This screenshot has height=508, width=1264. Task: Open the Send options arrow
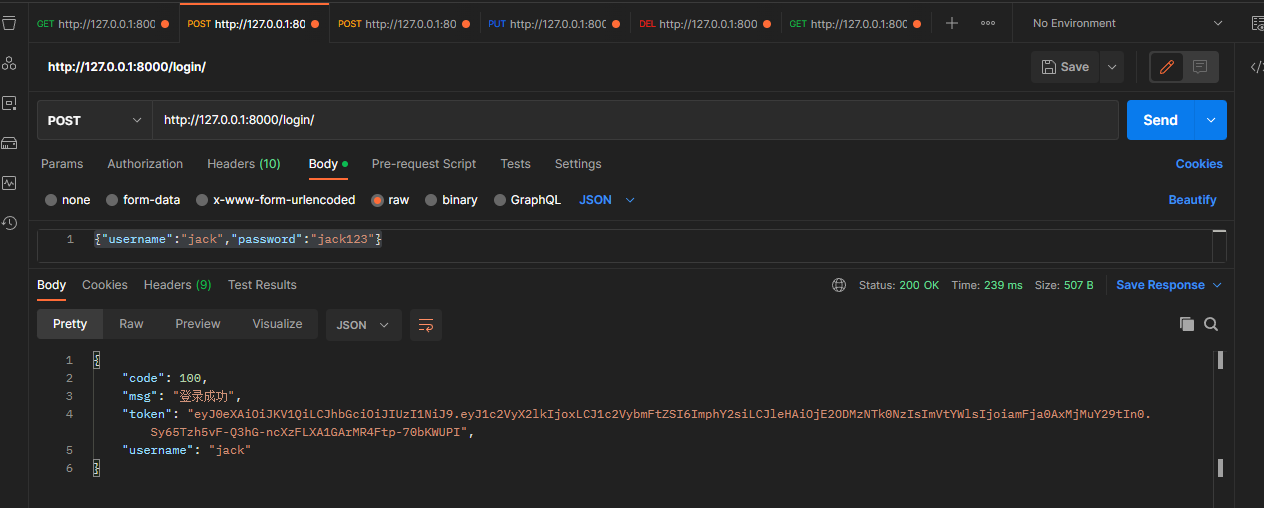[x=1211, y=120]
